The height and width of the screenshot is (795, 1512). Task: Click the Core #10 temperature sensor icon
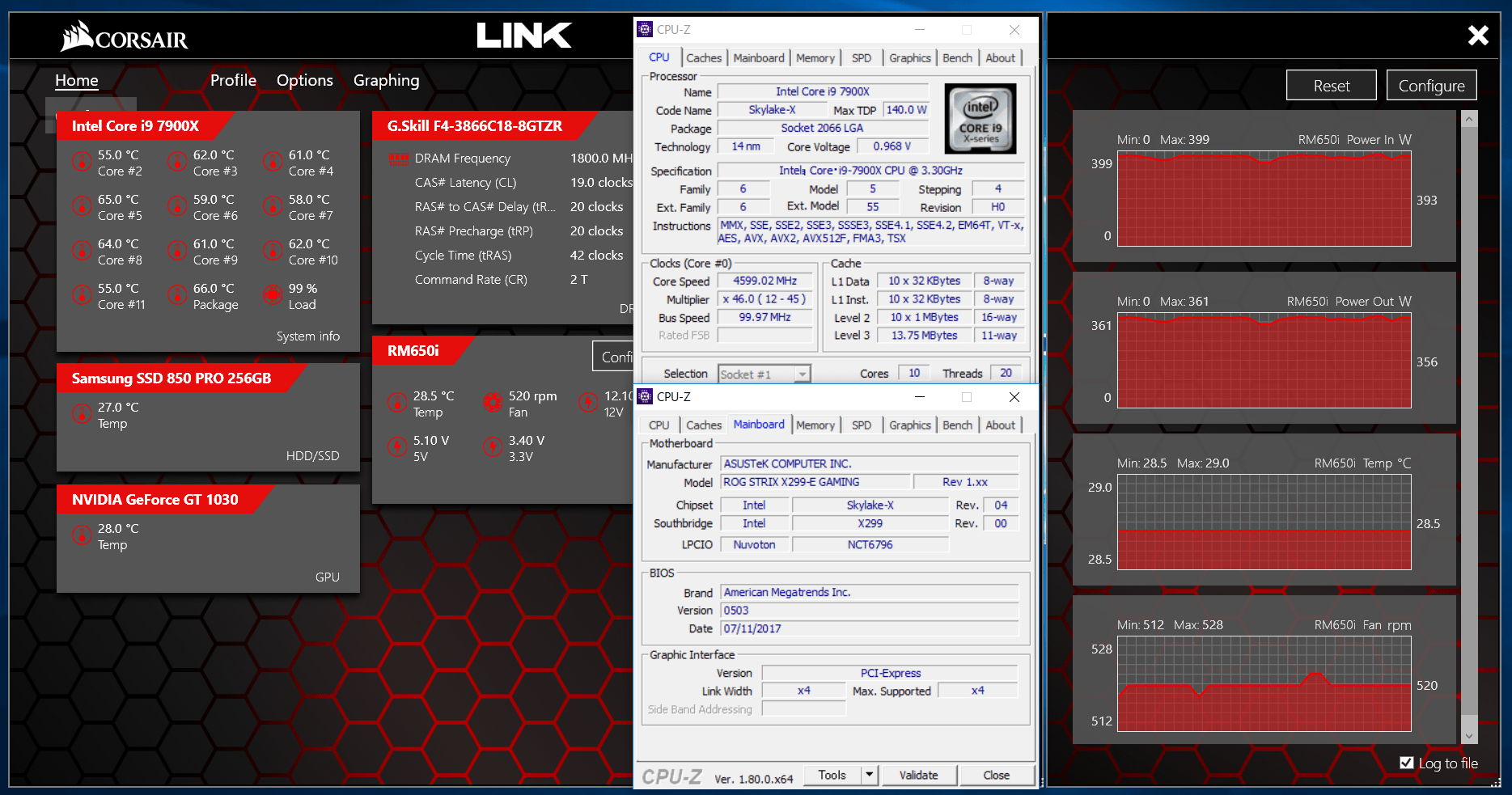273,251
